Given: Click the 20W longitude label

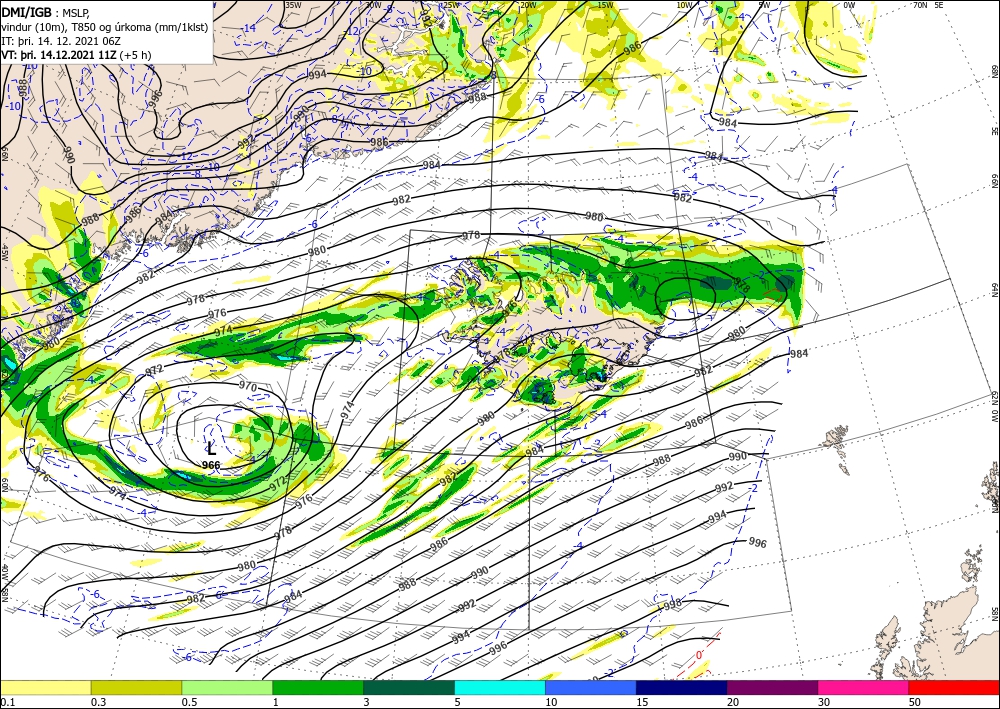Looking at the screenshot, I should click(527, 5).
